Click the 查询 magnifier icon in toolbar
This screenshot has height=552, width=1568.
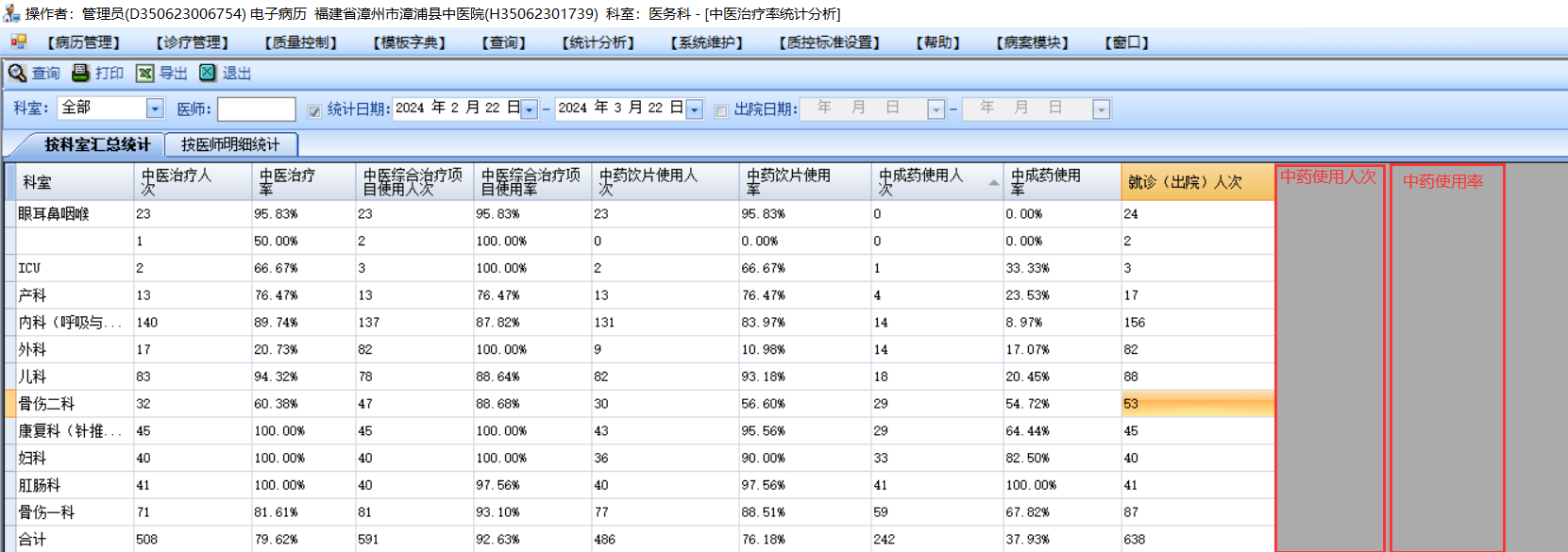(17, 73)
